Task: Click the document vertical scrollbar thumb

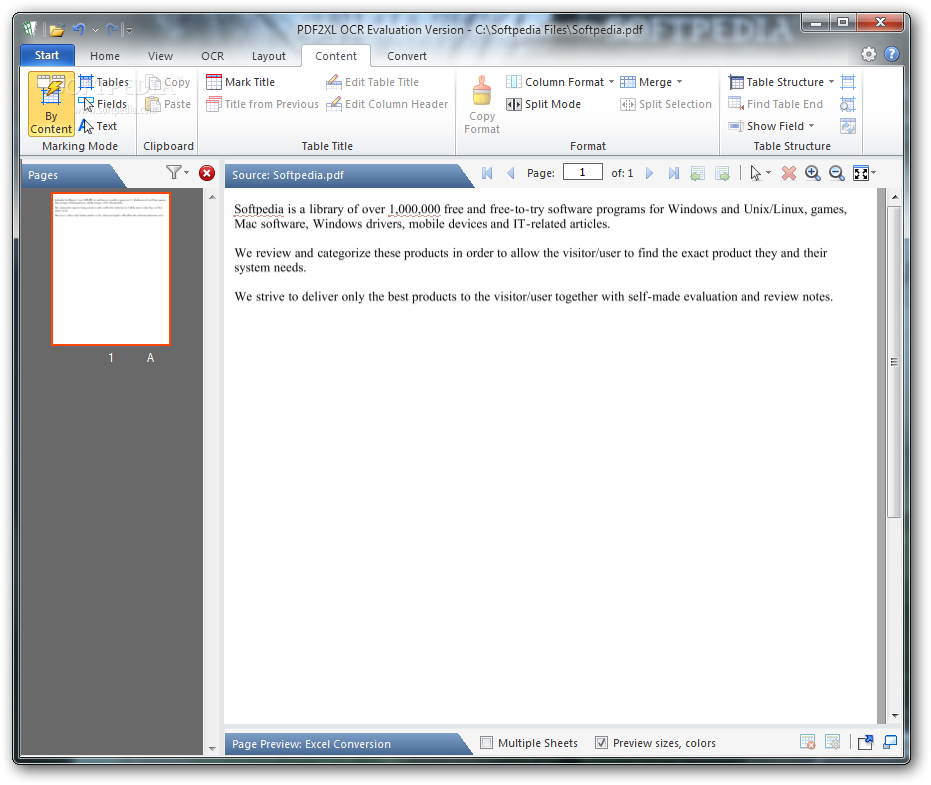Action: pyautogui.click(x=894, y=362)
